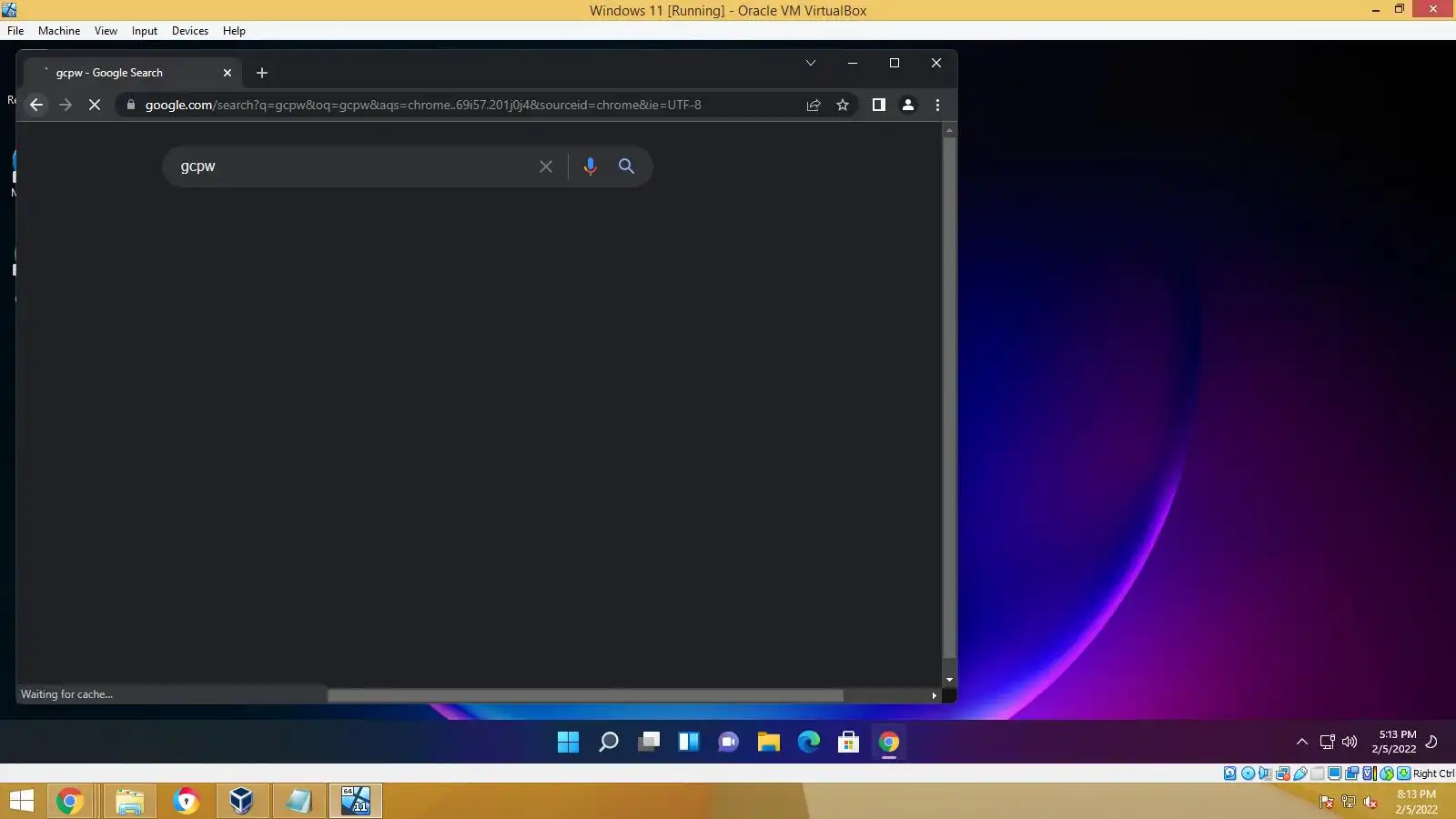This screenshot has height=819, width=1456.
Task: Click the VirtualBox network status indicator
Action: tap(1282, 773)
